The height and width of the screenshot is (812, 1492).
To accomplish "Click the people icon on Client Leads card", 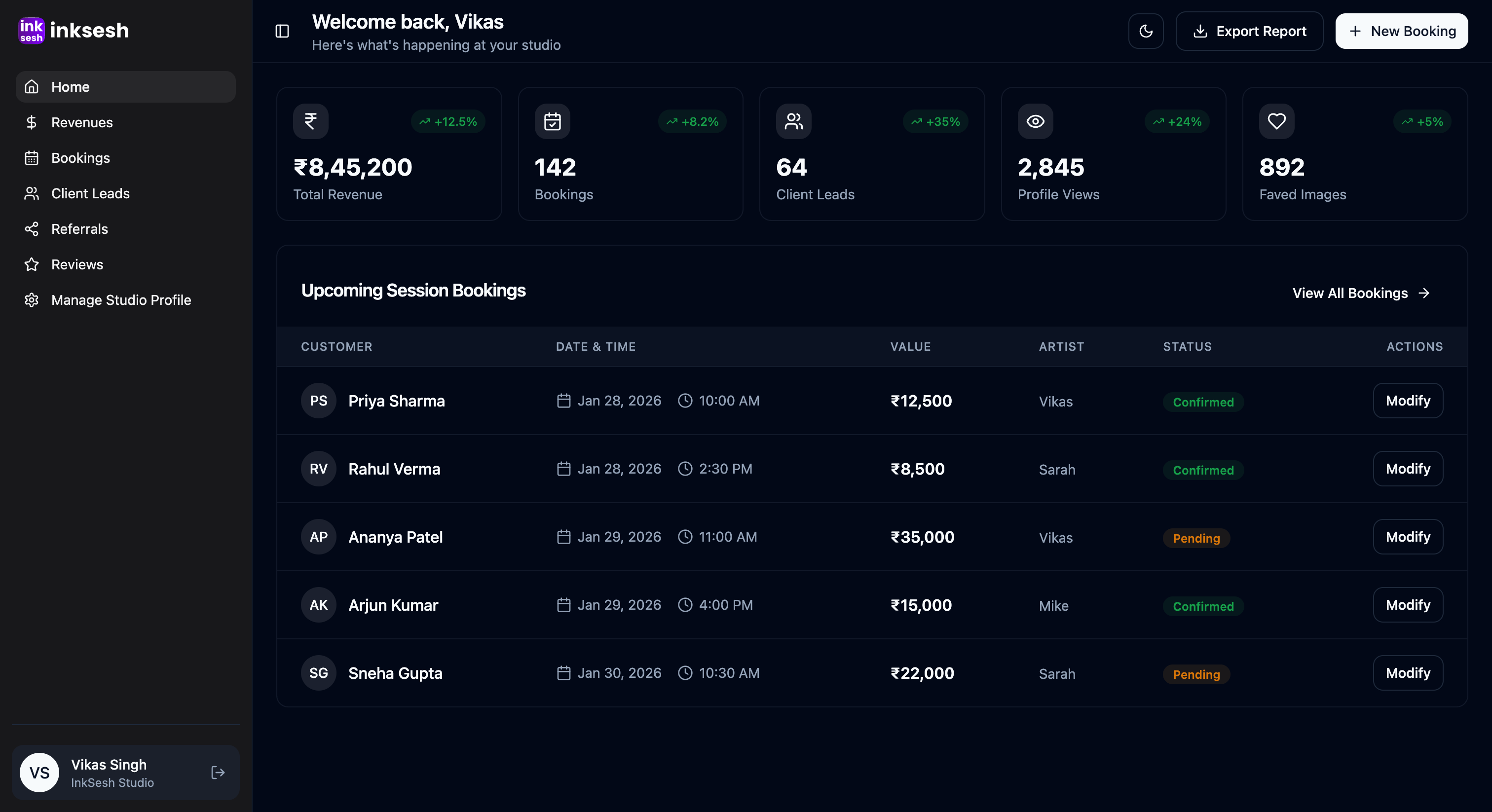I will tap(793, 122).
